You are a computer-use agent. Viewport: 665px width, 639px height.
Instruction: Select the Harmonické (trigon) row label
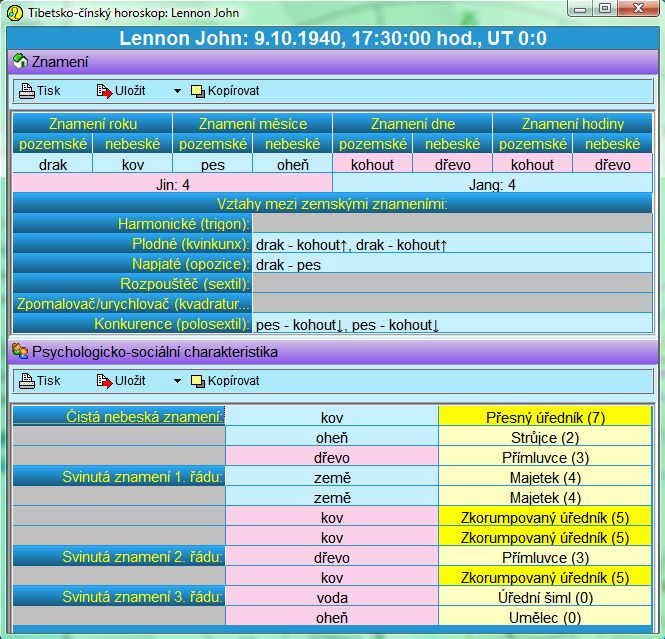click(x=132, y=224)
